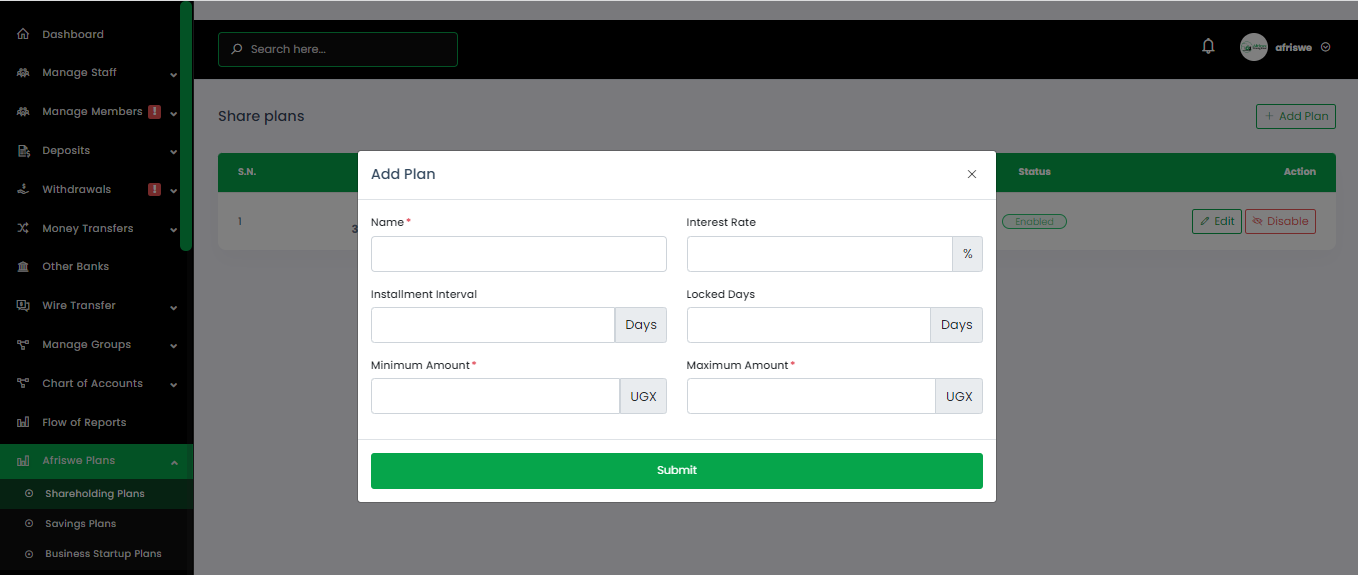Click the Action column header

tap(1300, 172)
